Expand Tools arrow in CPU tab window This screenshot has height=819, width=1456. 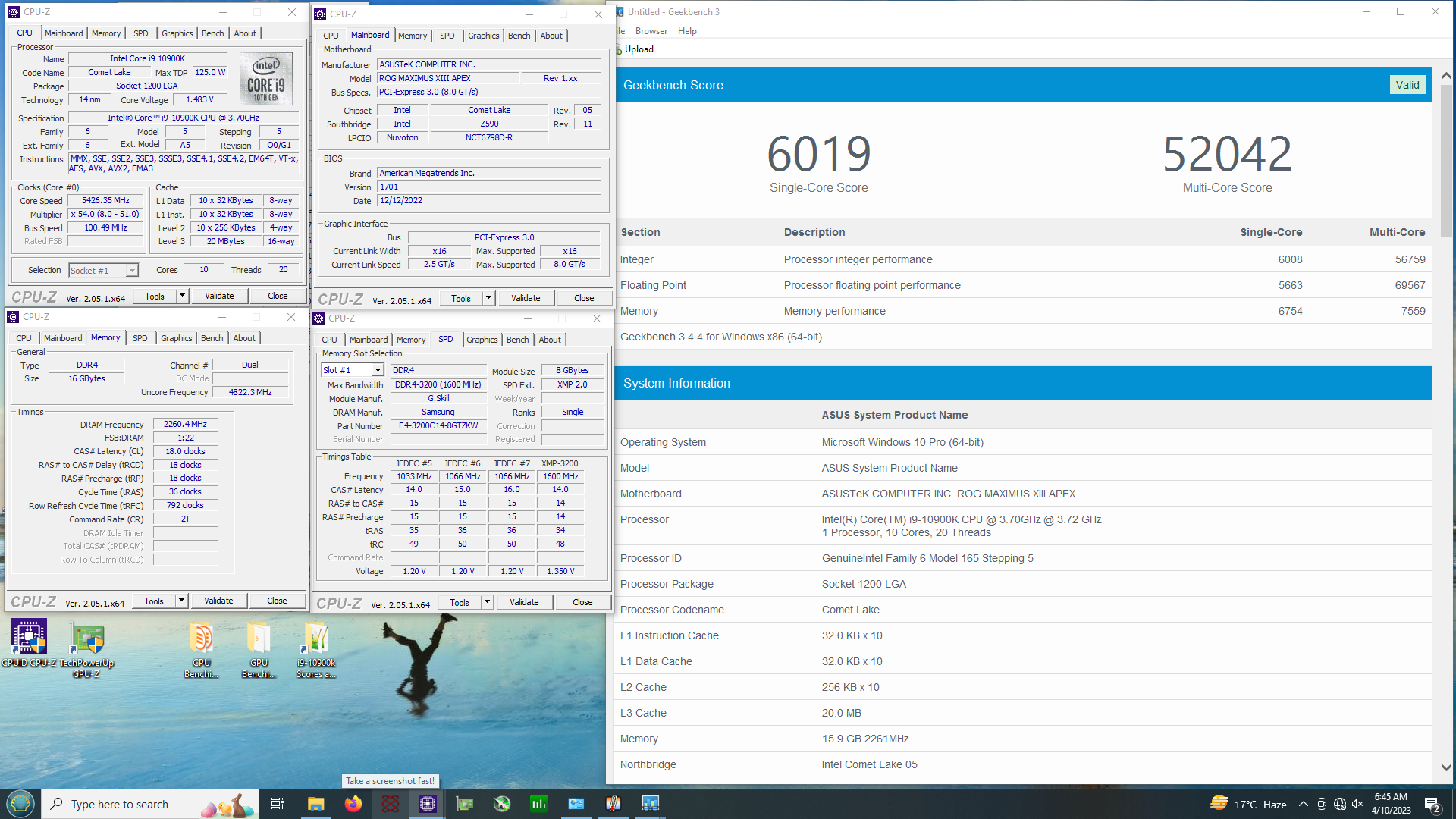tap(182, 296)
